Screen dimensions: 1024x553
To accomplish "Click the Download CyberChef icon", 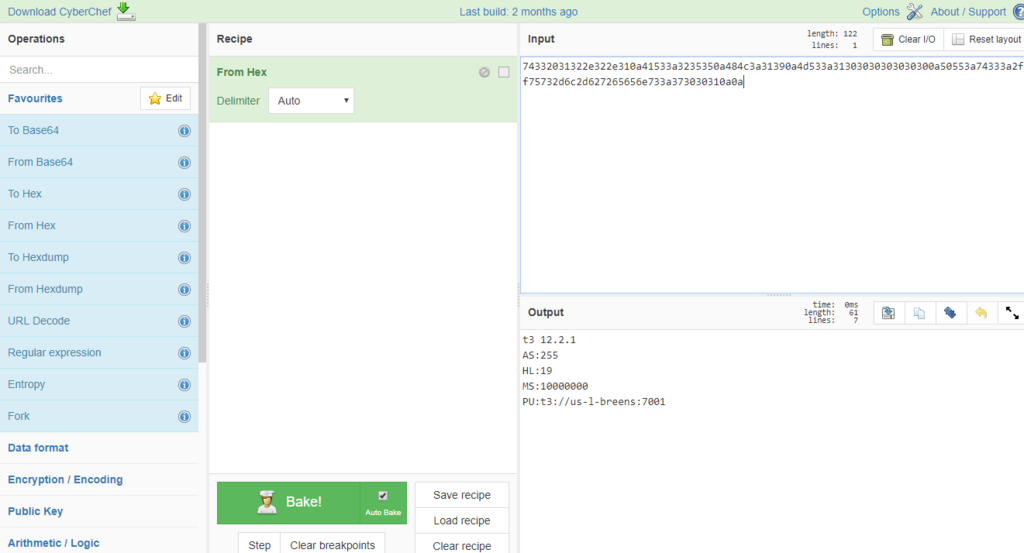I will tap(125, 11).
